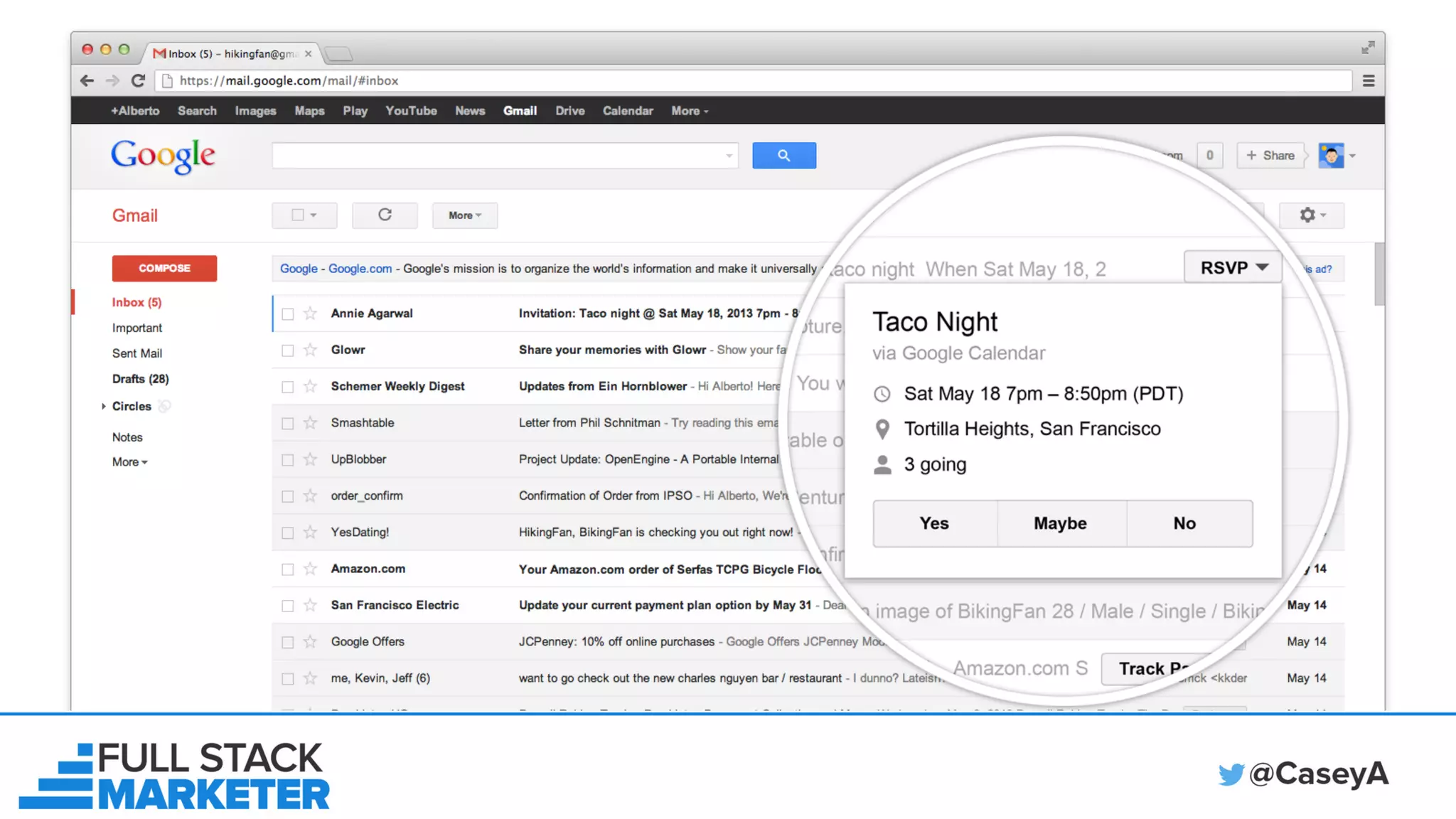Tick the checkbox for Glowr email
Image resolution: width=1456 pixels, height=819 pixels.
click(x=287, y=350)
